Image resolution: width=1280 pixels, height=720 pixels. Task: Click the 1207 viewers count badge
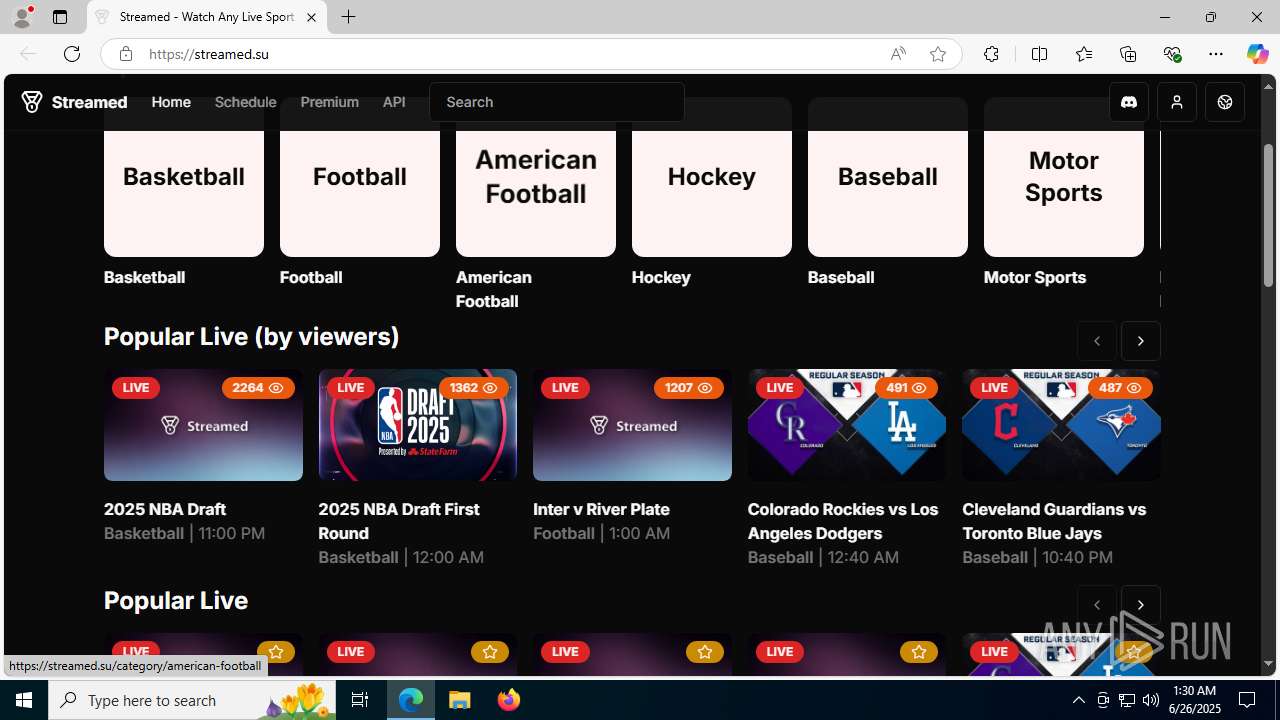point(687,388)
